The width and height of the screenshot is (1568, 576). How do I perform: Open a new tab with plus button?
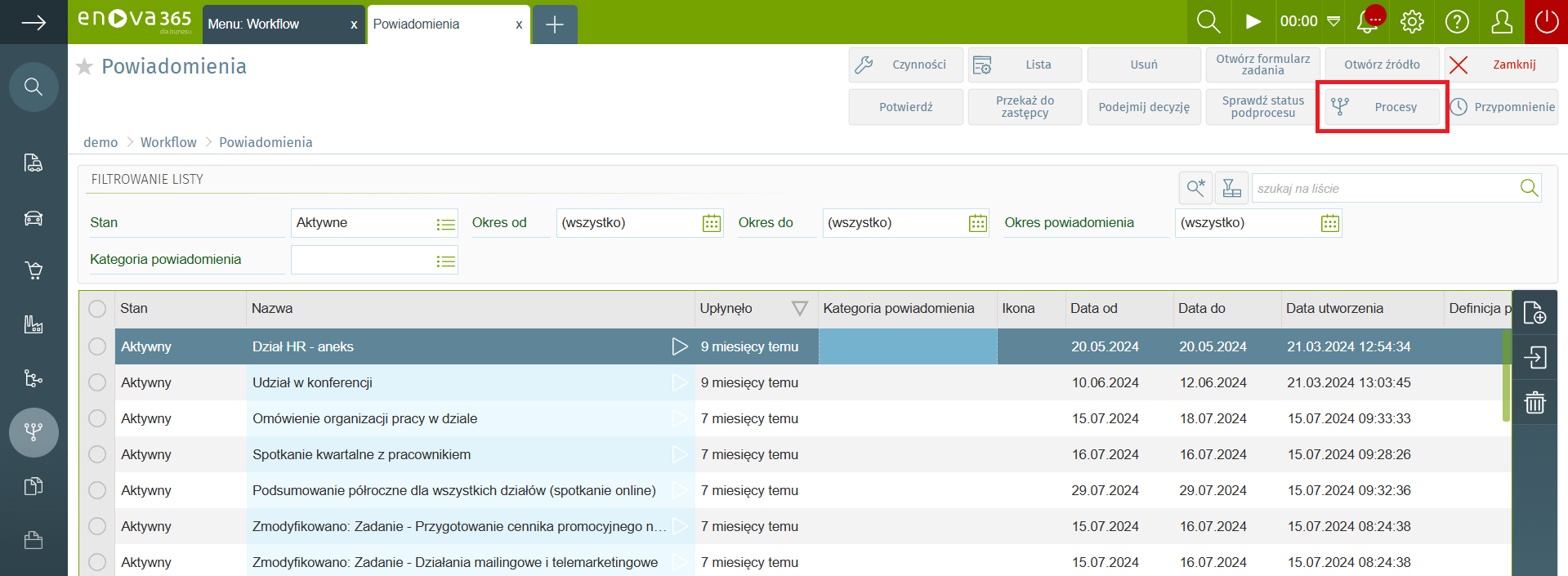[555, 25]
